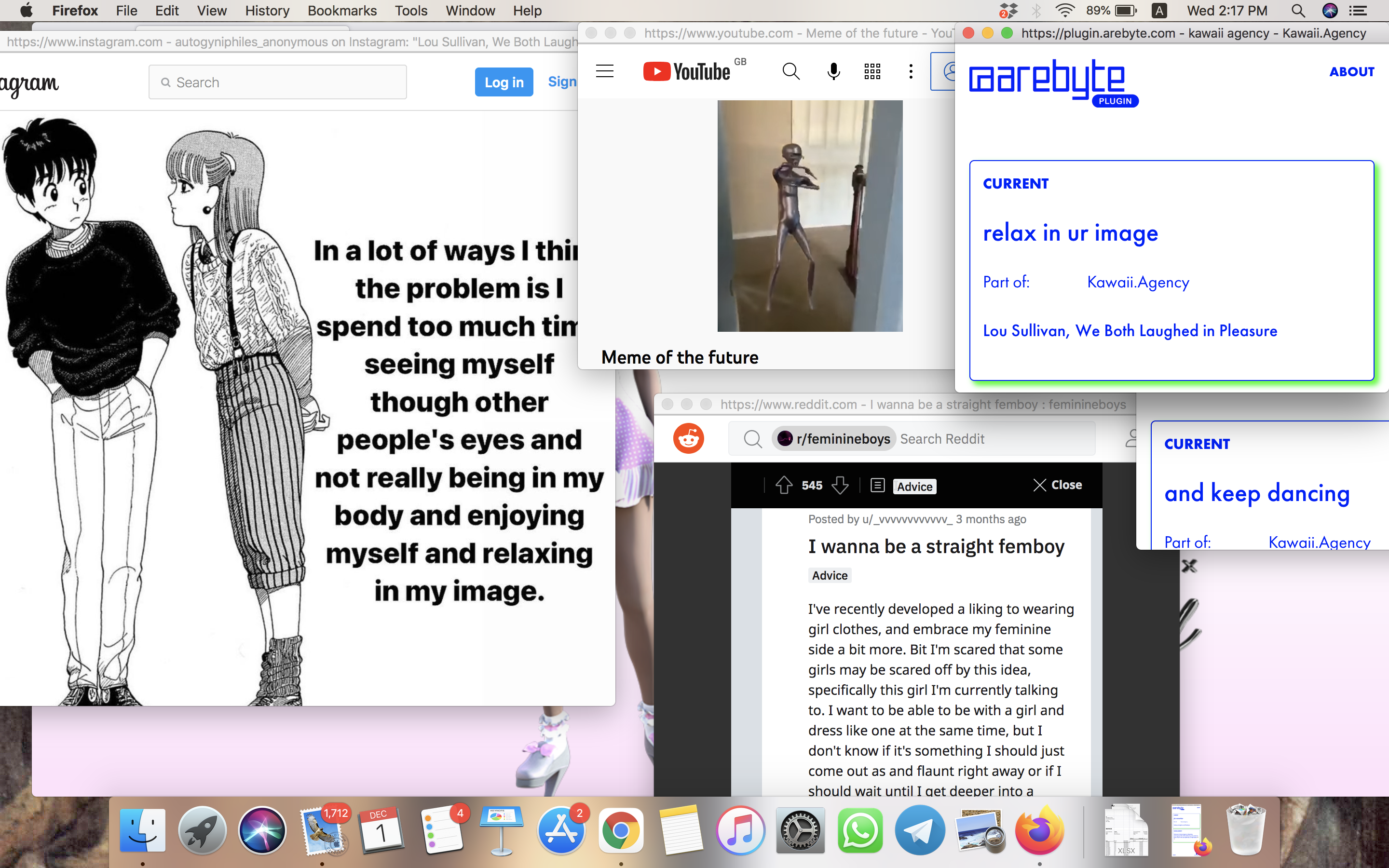The width and height of the screenshot is (1389, 868).
Task: Open Telegram from the Dock
Action: 920,830
